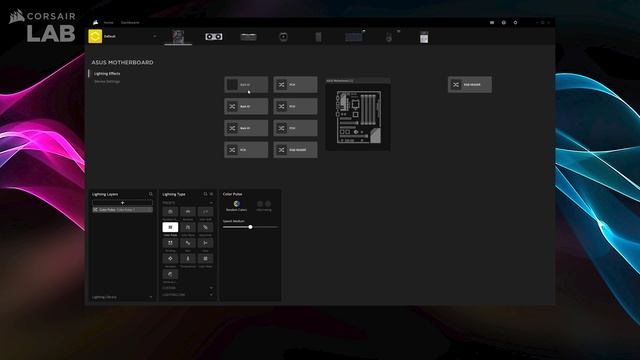Viewport: 640px width, 360px height.
Task: Select the Random Colors option
Action: point(237,206)
